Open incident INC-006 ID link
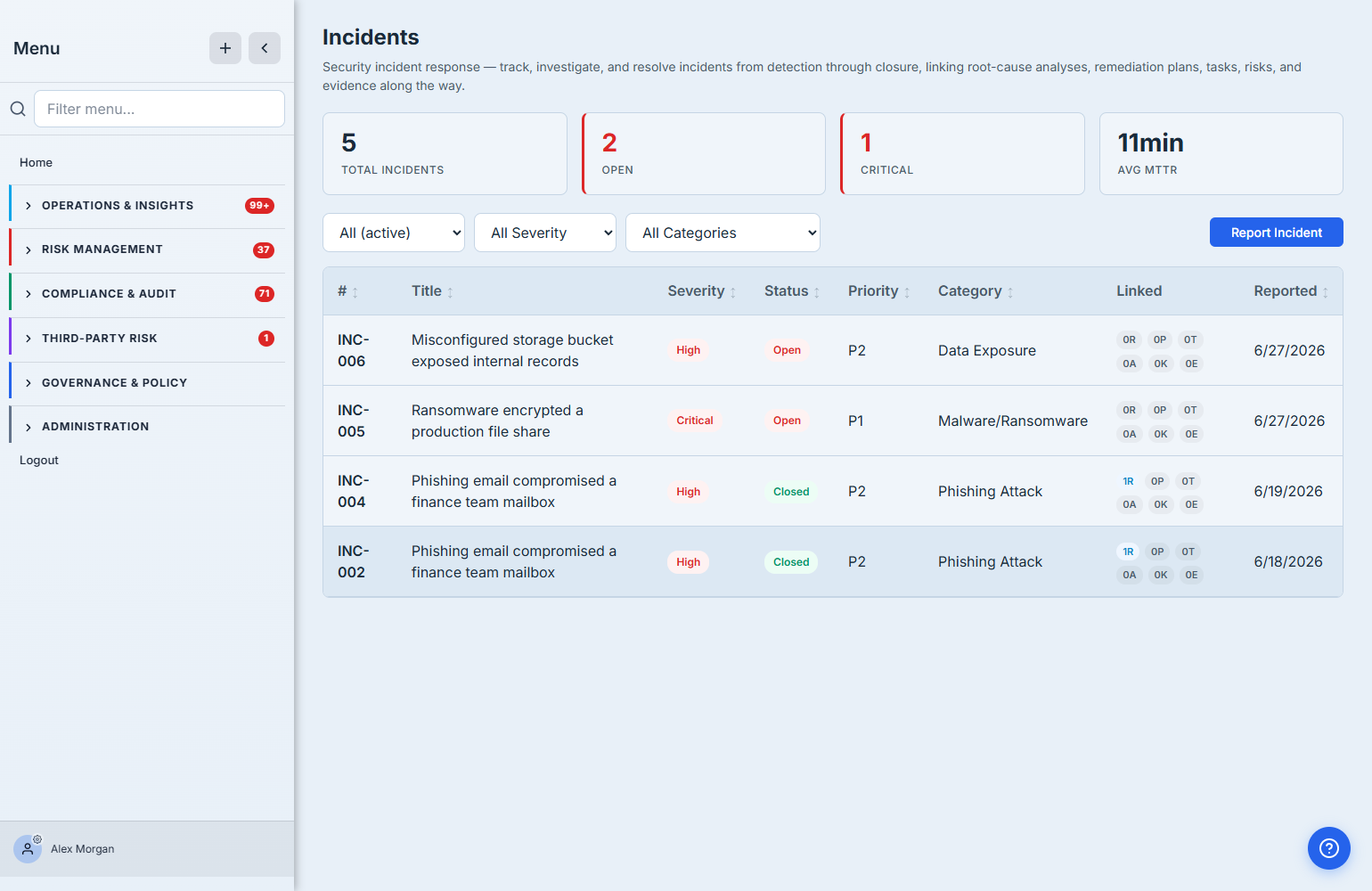Viewport: 1372px width, 891px height. pos(353,350)
